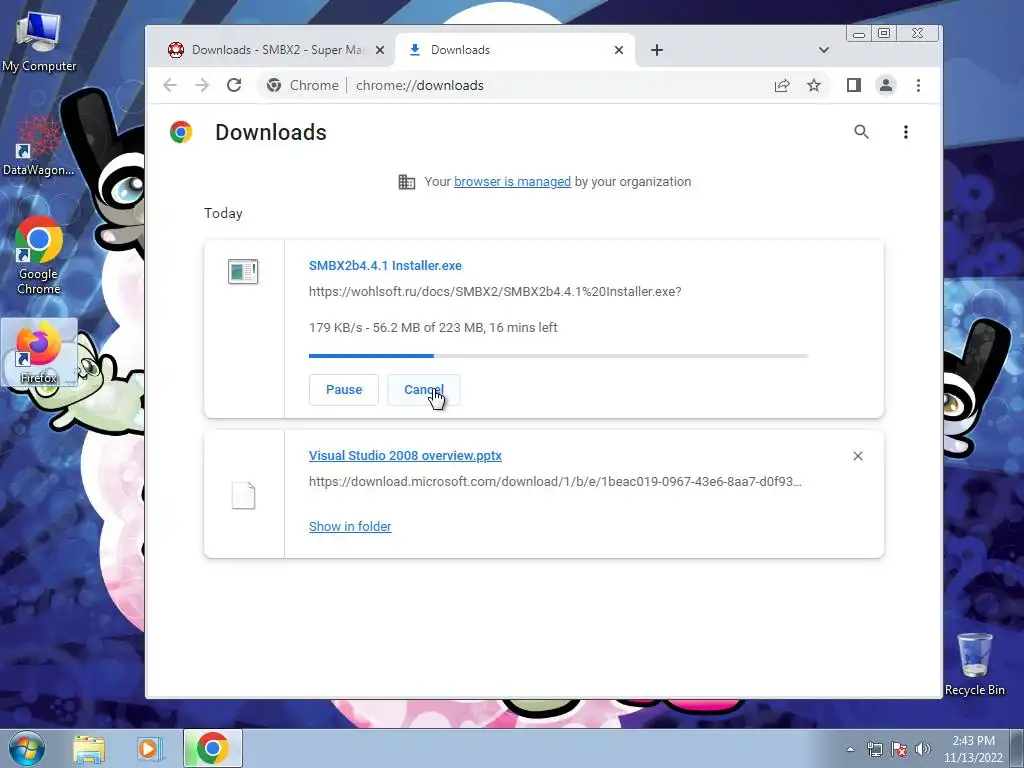The width and height of the screenshot is (1024, 768).
Task: Remove the Visual Studio pptx from list
Action: [x=858, y=456]
